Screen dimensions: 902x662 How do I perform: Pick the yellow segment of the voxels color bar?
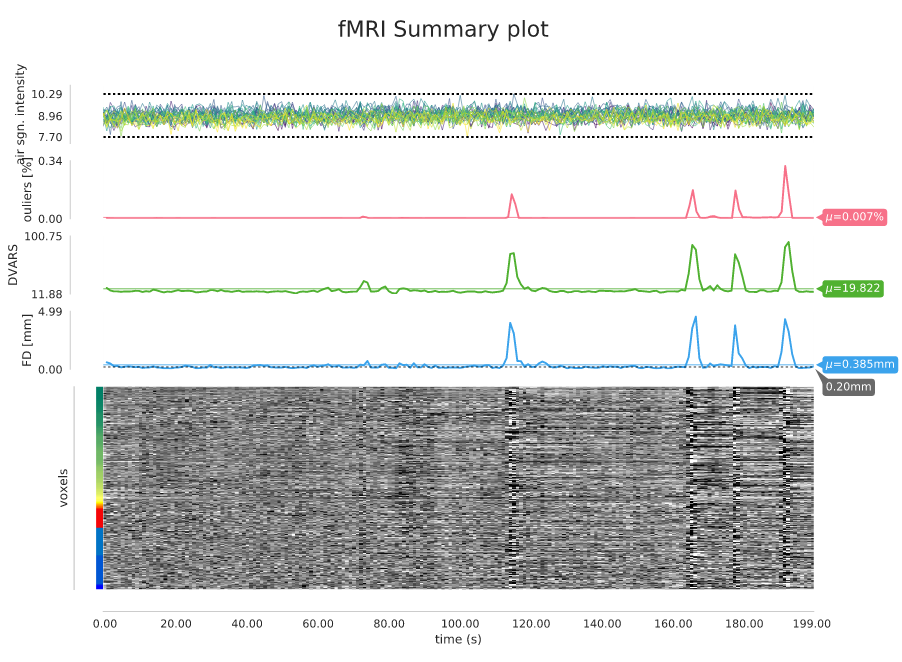[x=99, y=498]
